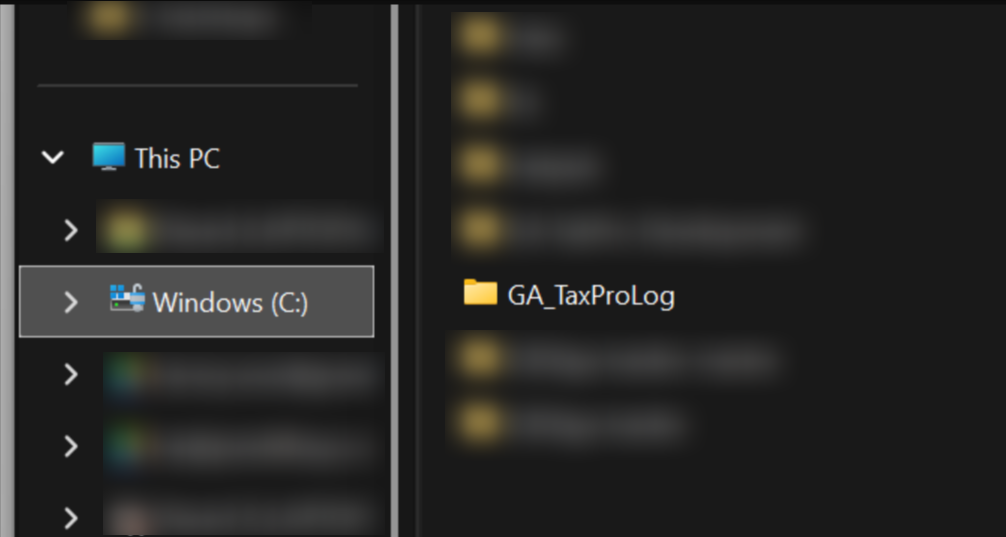The image size is (1006, 537).
Task: Click the navigation pane vertical divider
Action: pos(395,268)
